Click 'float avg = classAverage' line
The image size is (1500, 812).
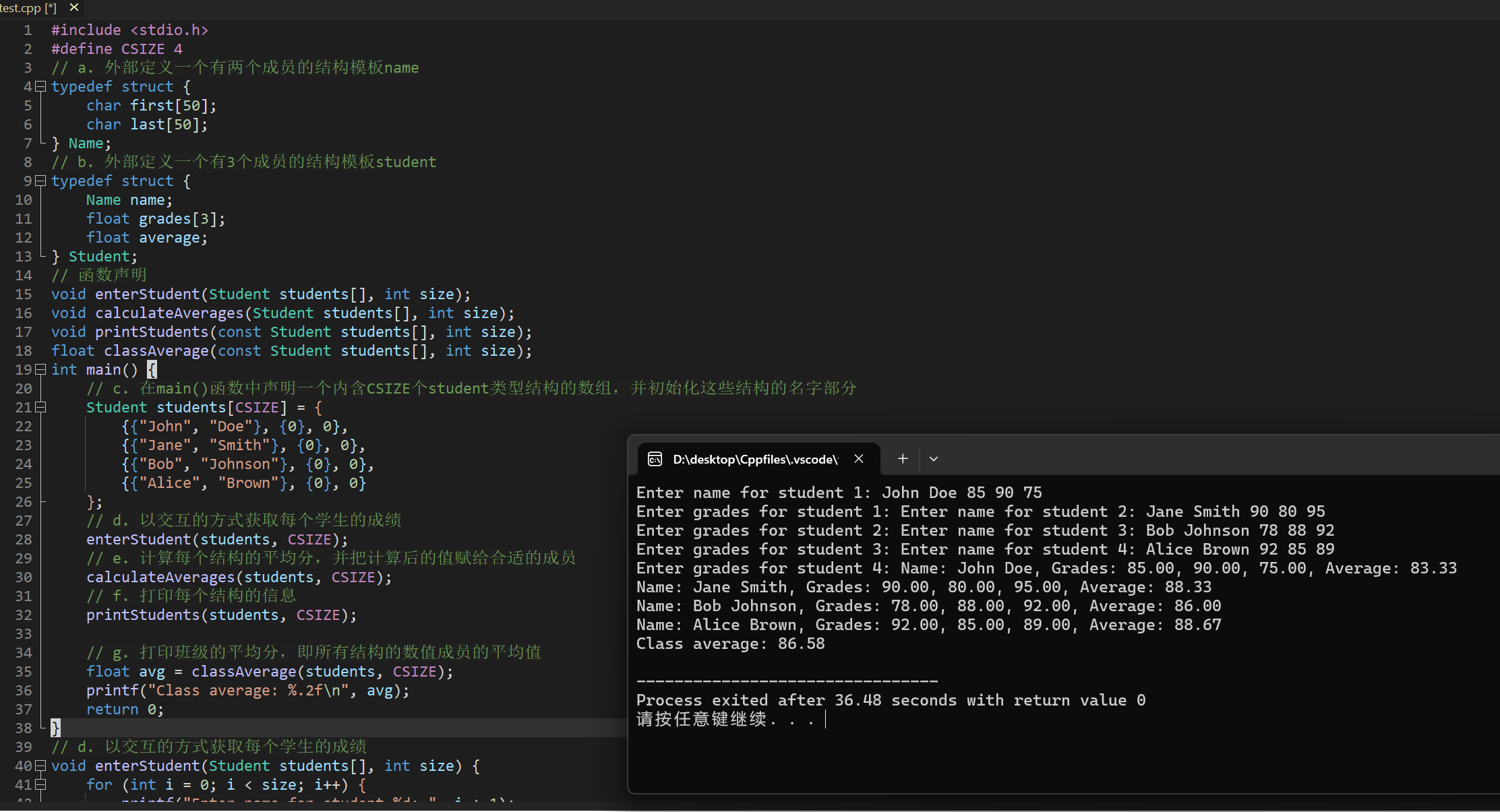[x=270, y=671]
